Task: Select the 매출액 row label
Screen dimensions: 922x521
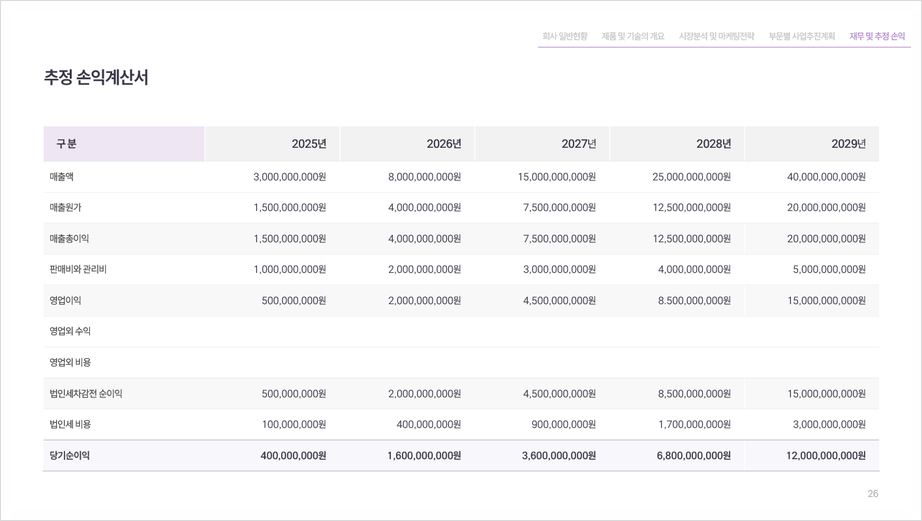Action: click(x=62, y=177)
